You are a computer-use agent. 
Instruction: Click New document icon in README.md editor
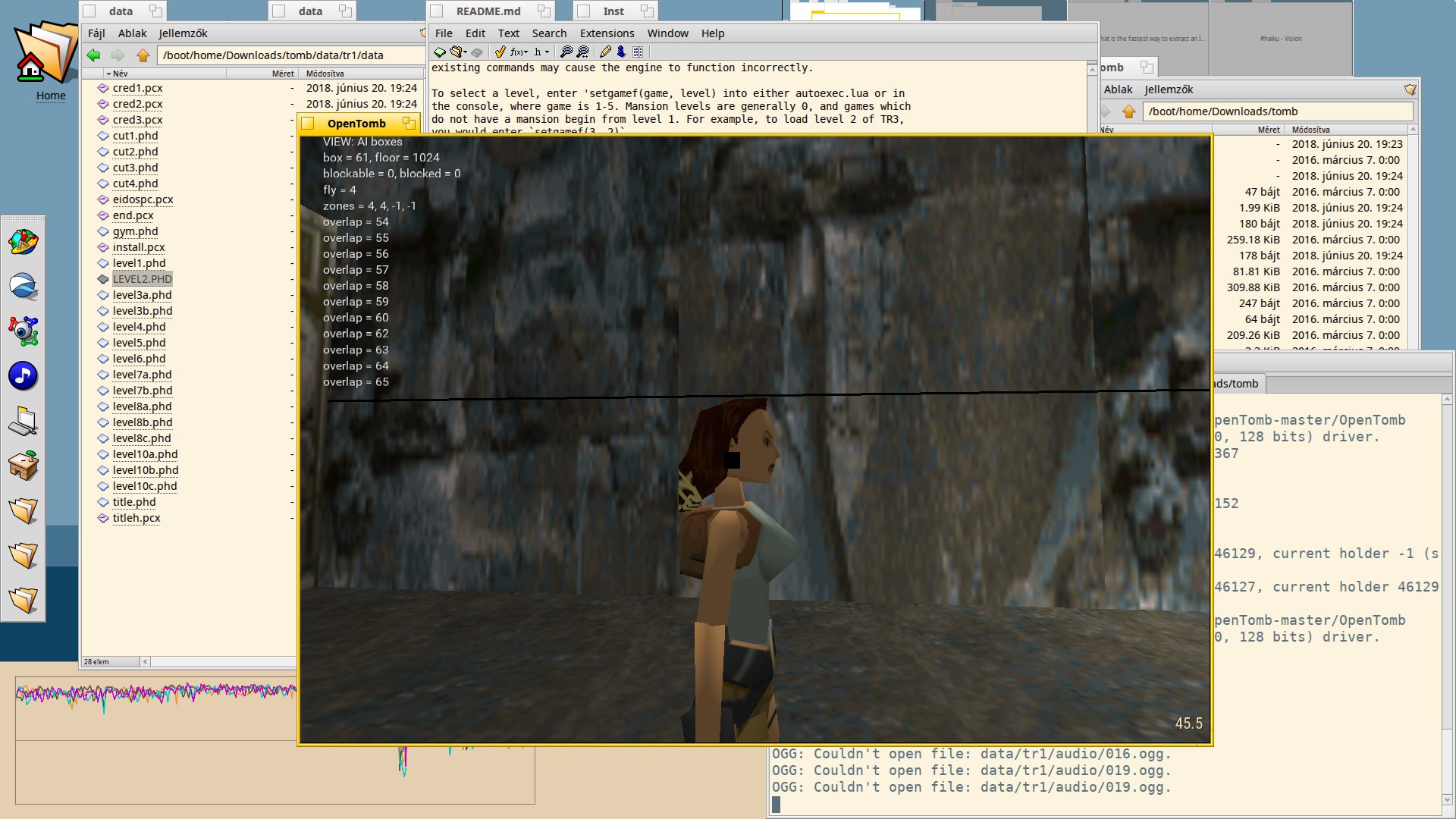click(x=439, y=52)
